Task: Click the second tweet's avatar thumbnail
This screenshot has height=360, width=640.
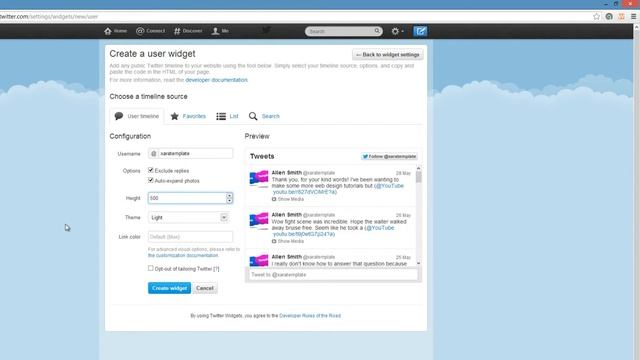Action: pos(259,221)
